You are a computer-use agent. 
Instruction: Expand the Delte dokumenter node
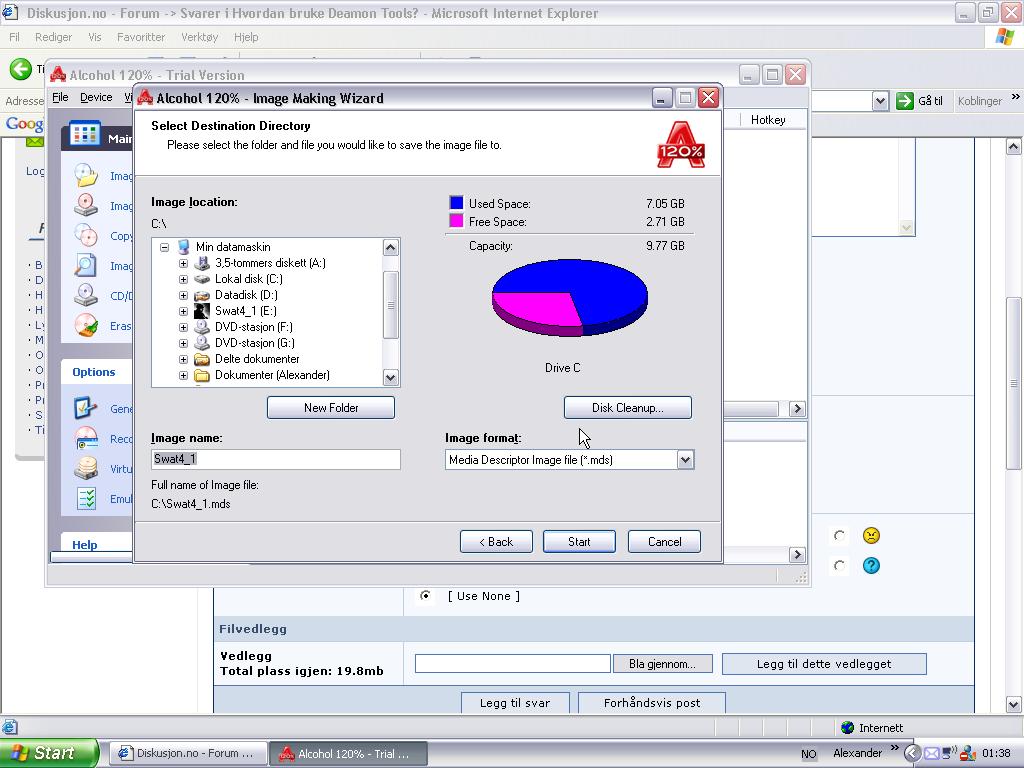point(184,359)
